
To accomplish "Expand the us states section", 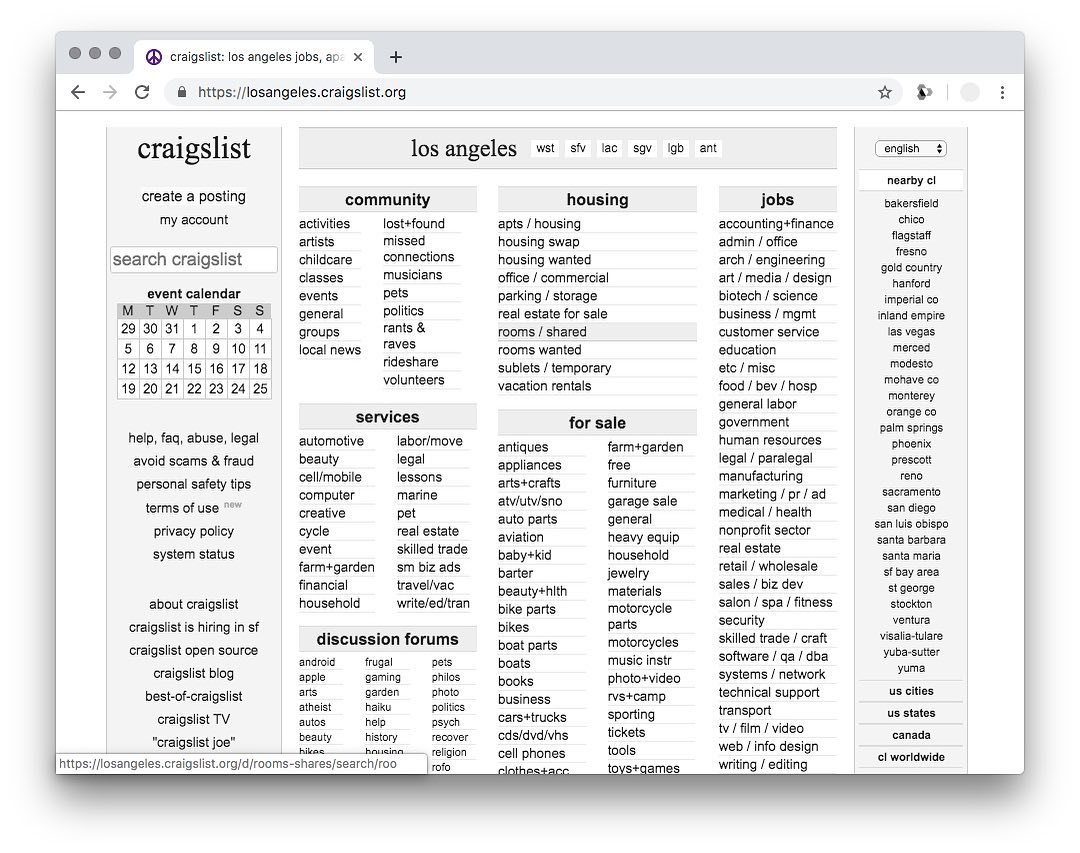I will click(911, 713).
